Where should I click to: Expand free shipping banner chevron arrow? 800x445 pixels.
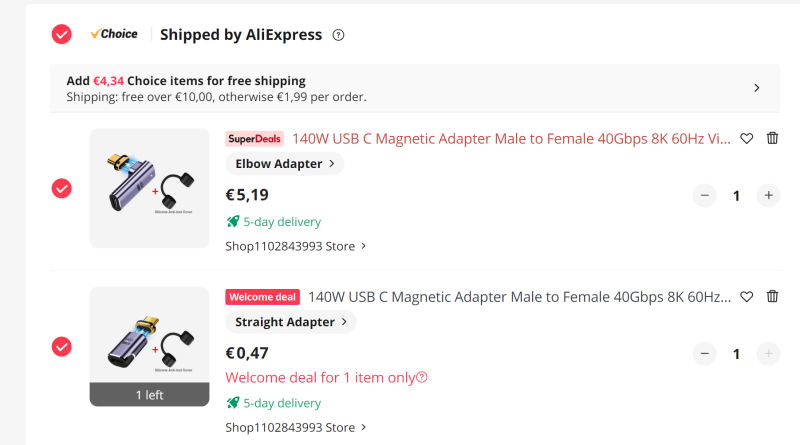point(757,88)
